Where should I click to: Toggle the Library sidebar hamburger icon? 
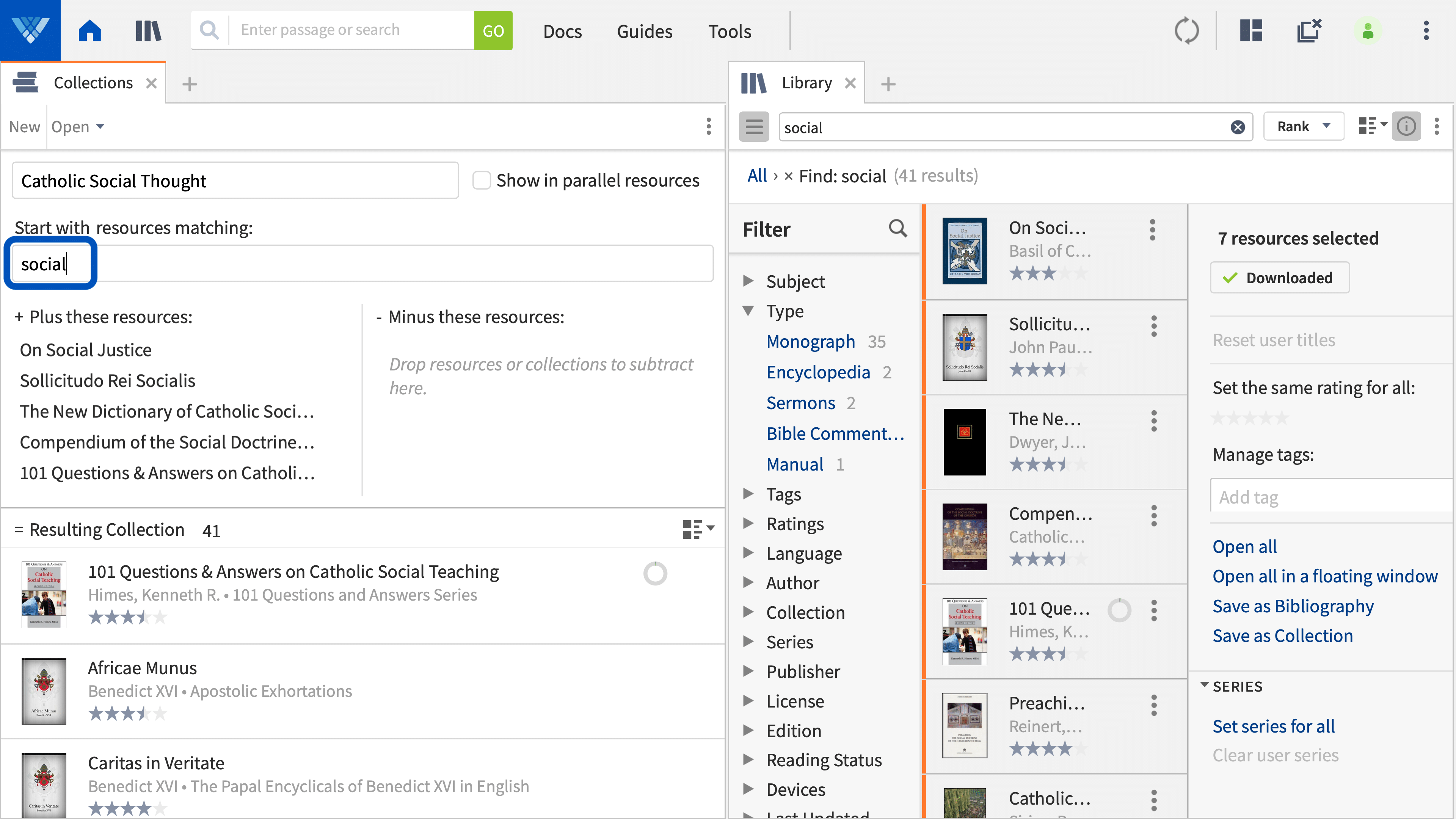tap(754, 127)
